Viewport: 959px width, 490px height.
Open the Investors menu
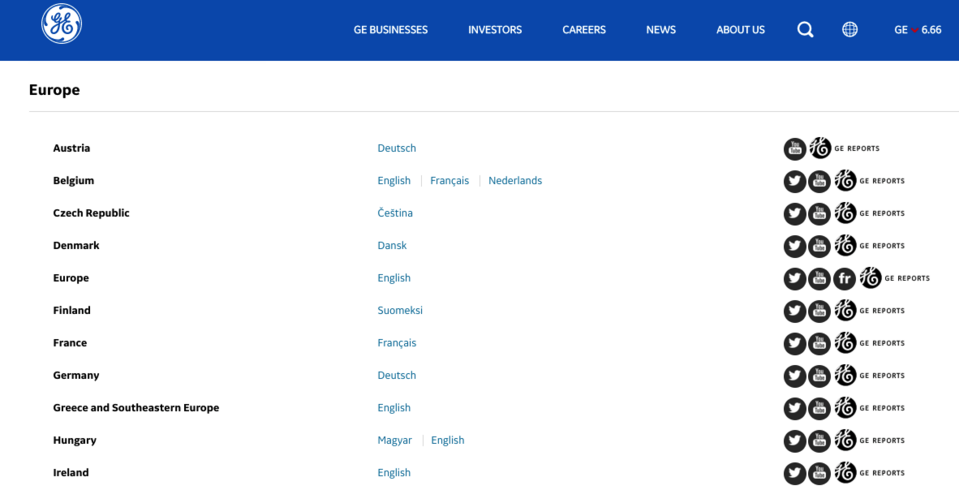pyautogui.click(x=495, y=29)
